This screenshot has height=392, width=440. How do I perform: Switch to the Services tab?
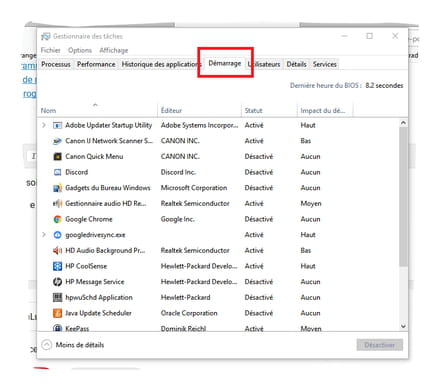point(324,64)
